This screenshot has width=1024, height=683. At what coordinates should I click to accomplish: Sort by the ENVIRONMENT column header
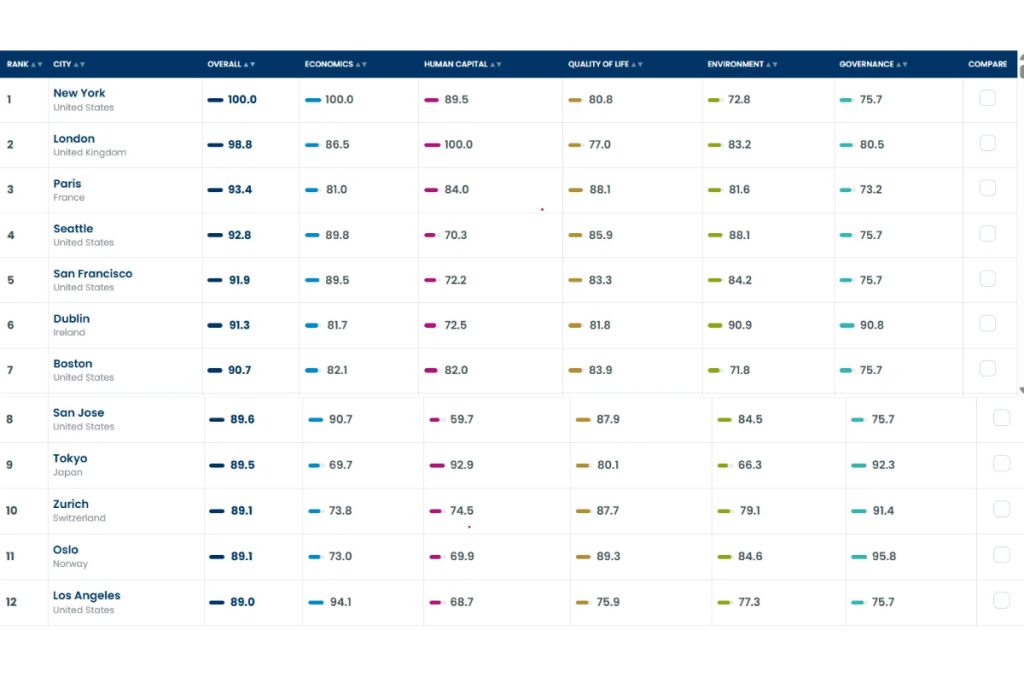(742, 64)
